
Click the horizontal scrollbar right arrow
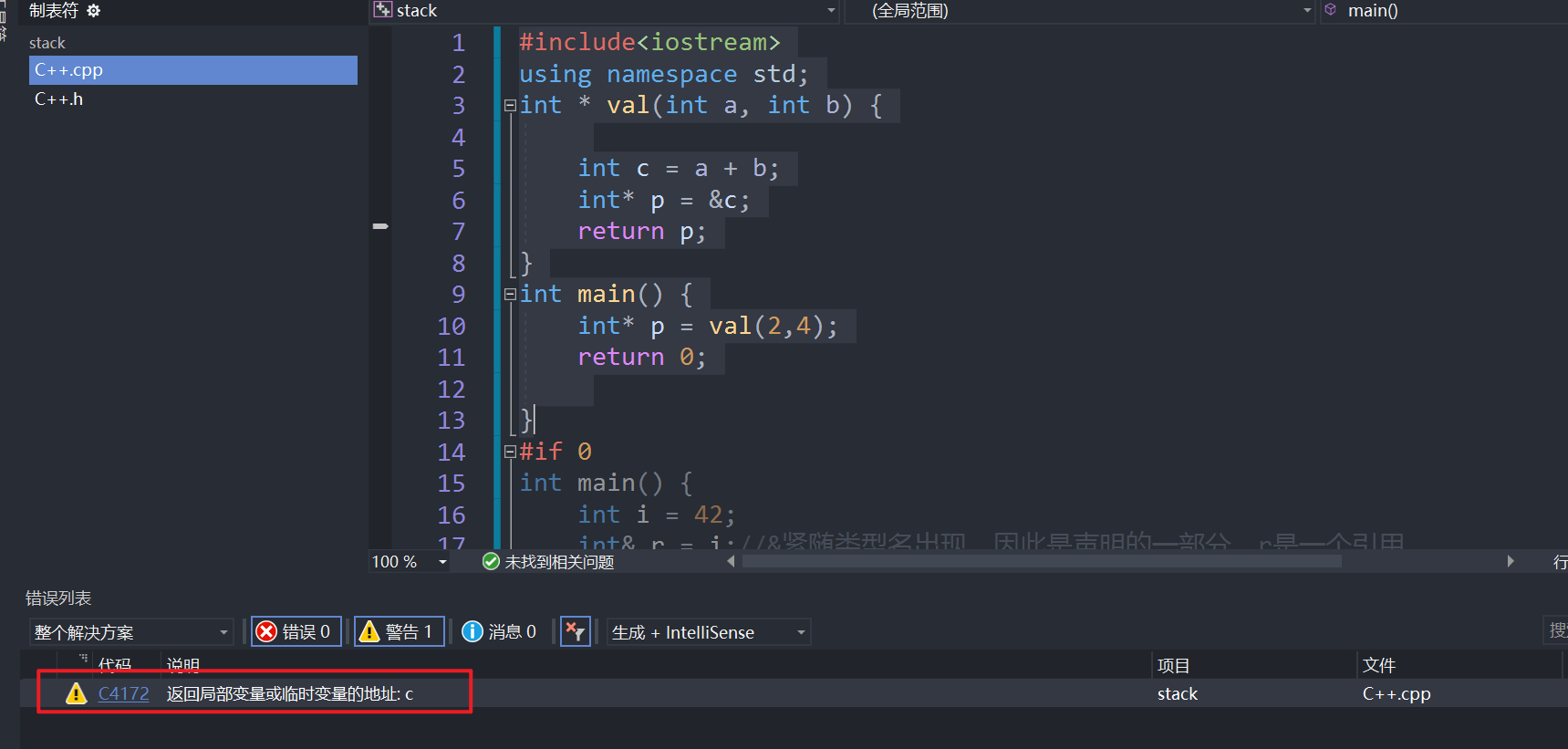pyautogui.click(x=1511, y=562)
